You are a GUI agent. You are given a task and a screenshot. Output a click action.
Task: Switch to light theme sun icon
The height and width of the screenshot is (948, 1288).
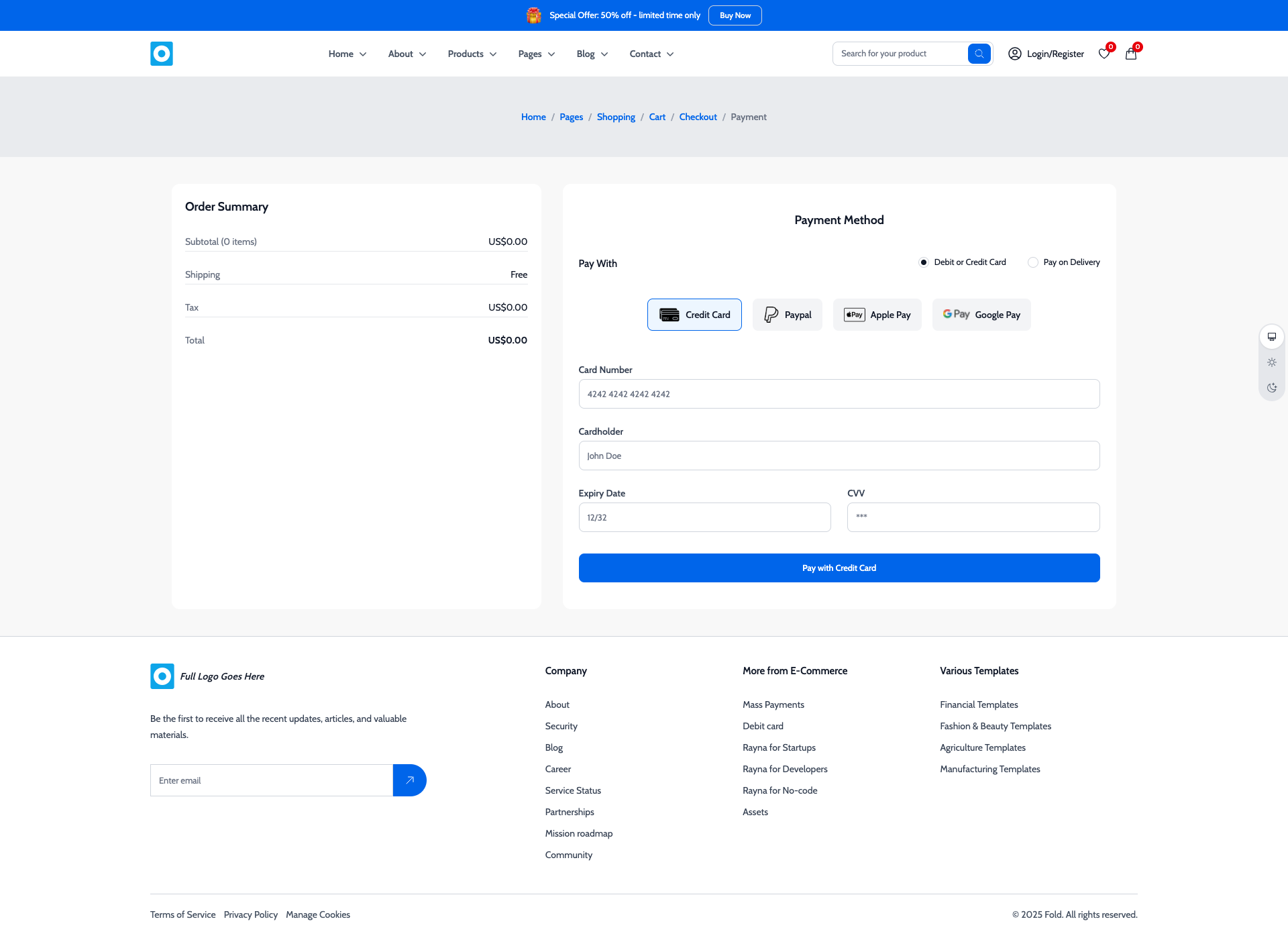click(1271, 362)
